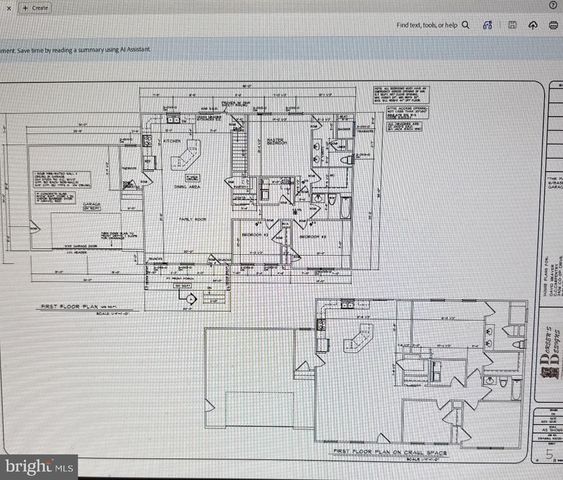Close the open document tab

click(x=9, y=8)
